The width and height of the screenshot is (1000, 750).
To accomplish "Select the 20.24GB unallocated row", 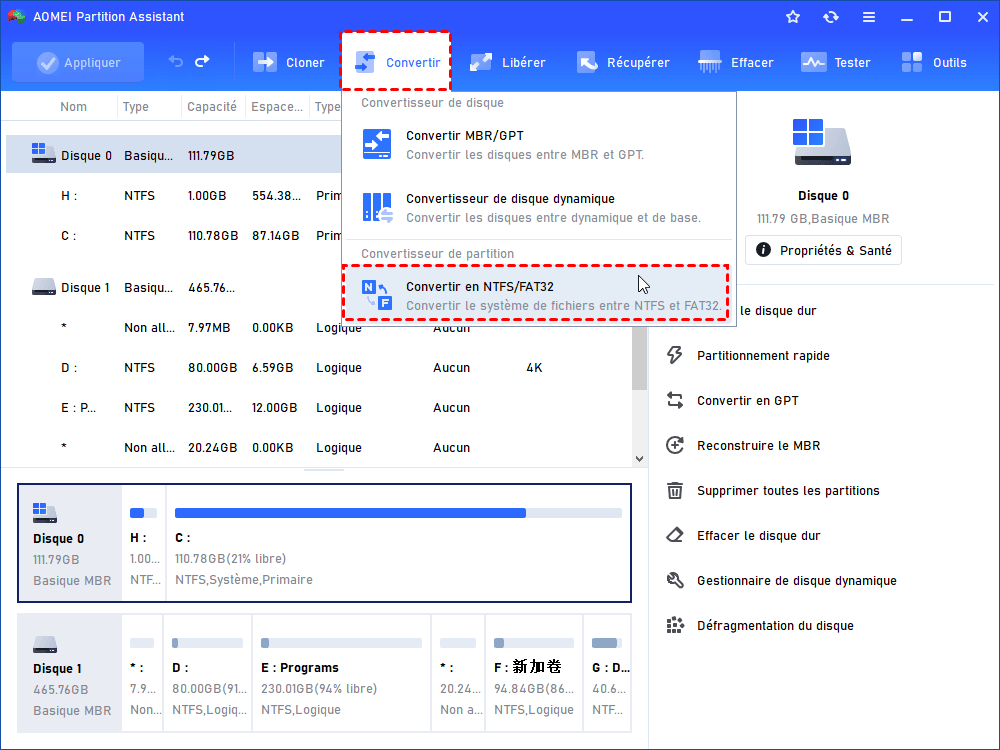I will coord(319,448).
